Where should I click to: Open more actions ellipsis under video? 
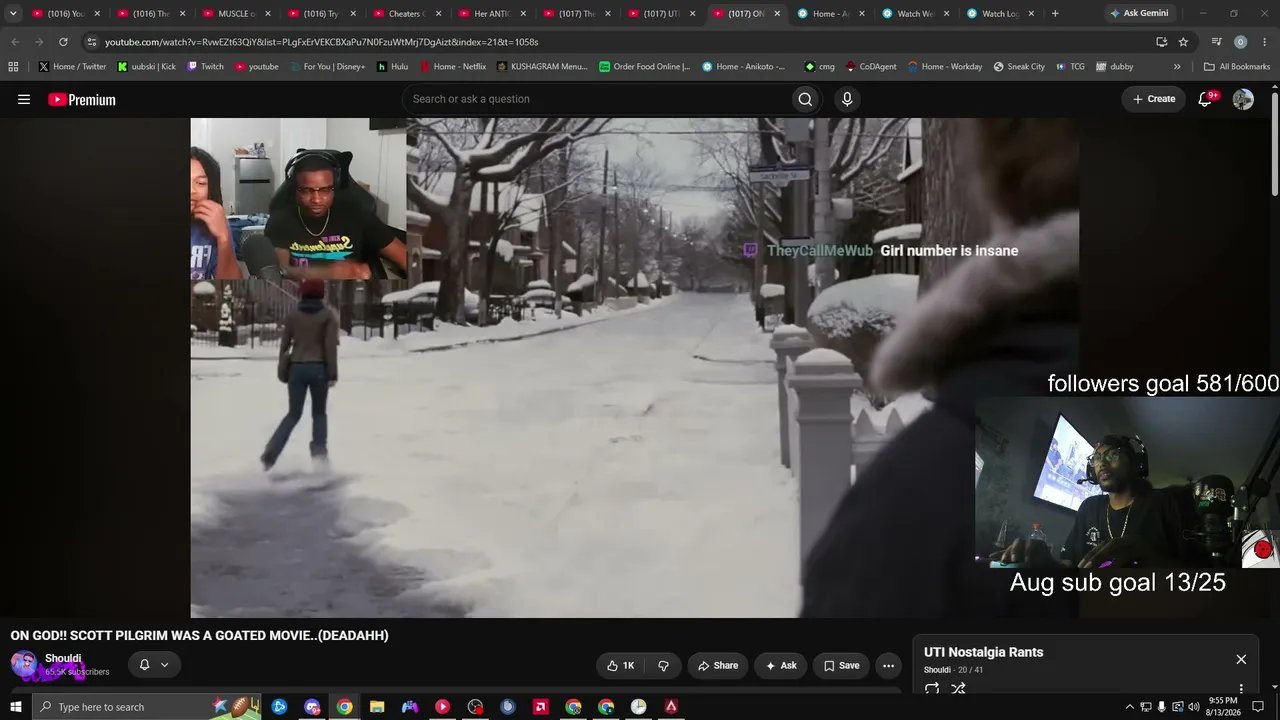coord(888,665)
